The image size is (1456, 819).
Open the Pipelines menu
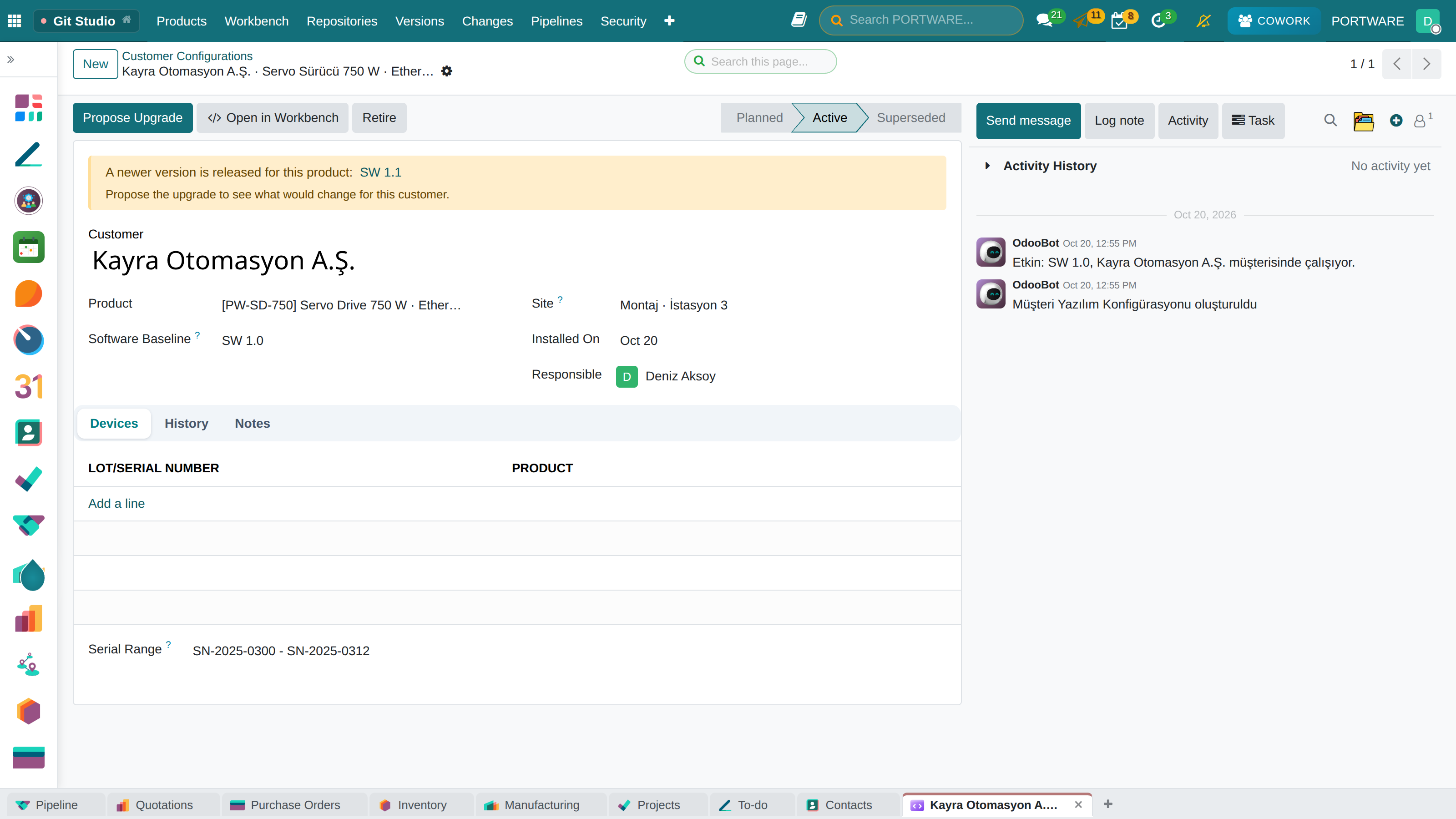click(556, 21)
